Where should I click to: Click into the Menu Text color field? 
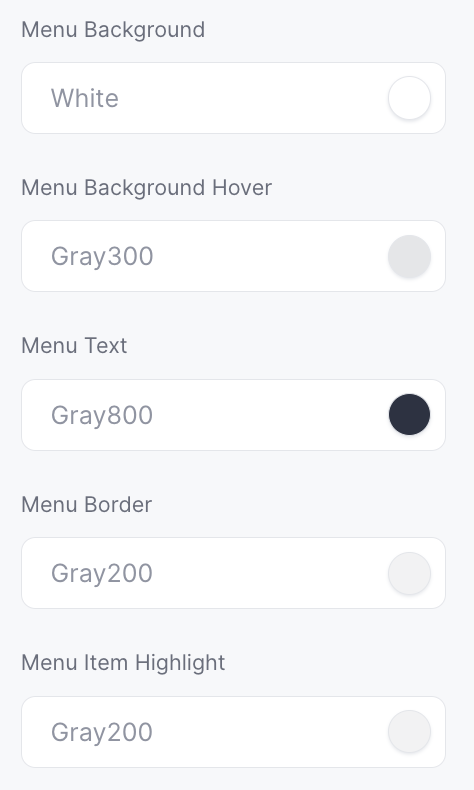[x=233, y=415]
